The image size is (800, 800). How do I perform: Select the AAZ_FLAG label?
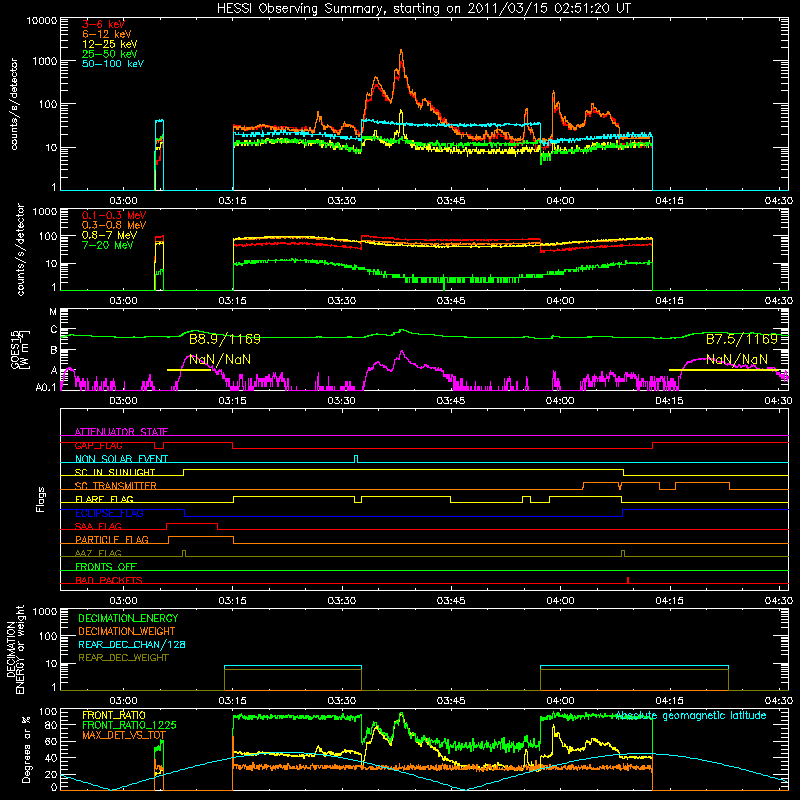coord(98,553)
